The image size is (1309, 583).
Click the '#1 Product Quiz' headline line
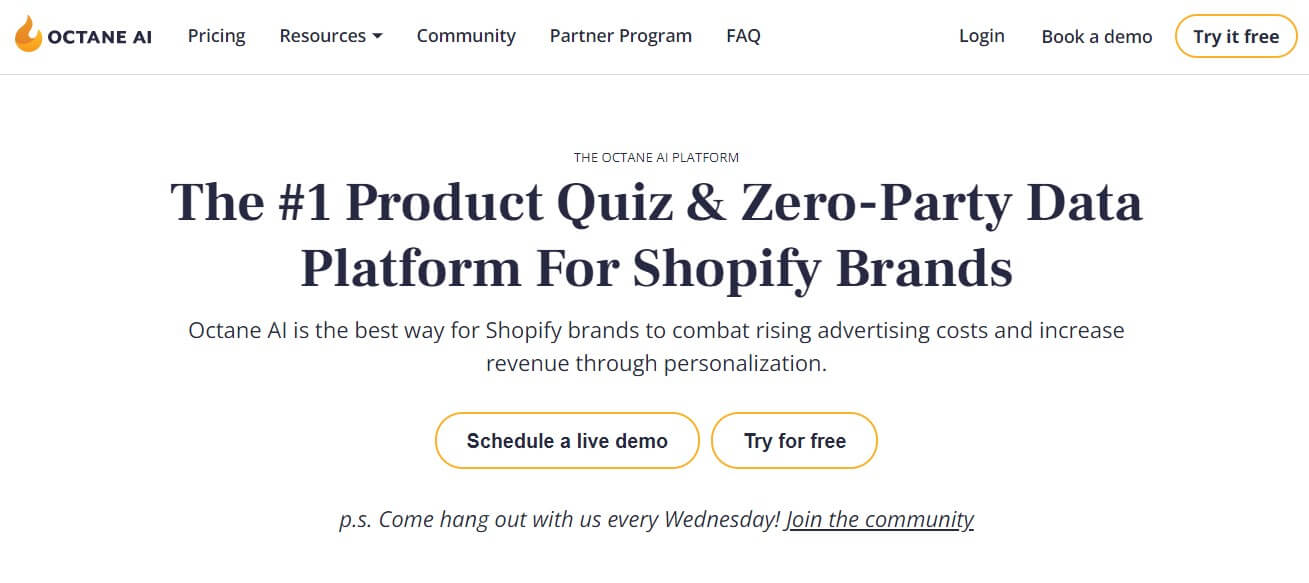(656, 203)
